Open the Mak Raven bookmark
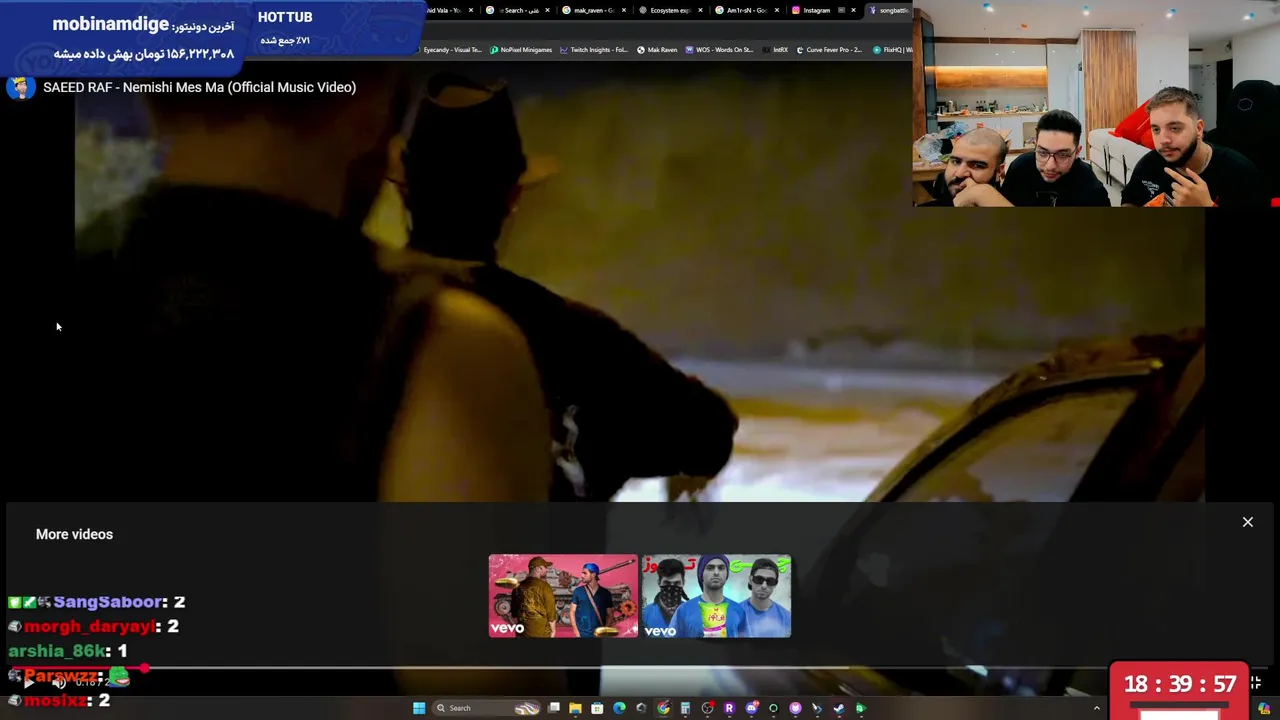The width and height of the screenshot is (1280, 720). 657,50
